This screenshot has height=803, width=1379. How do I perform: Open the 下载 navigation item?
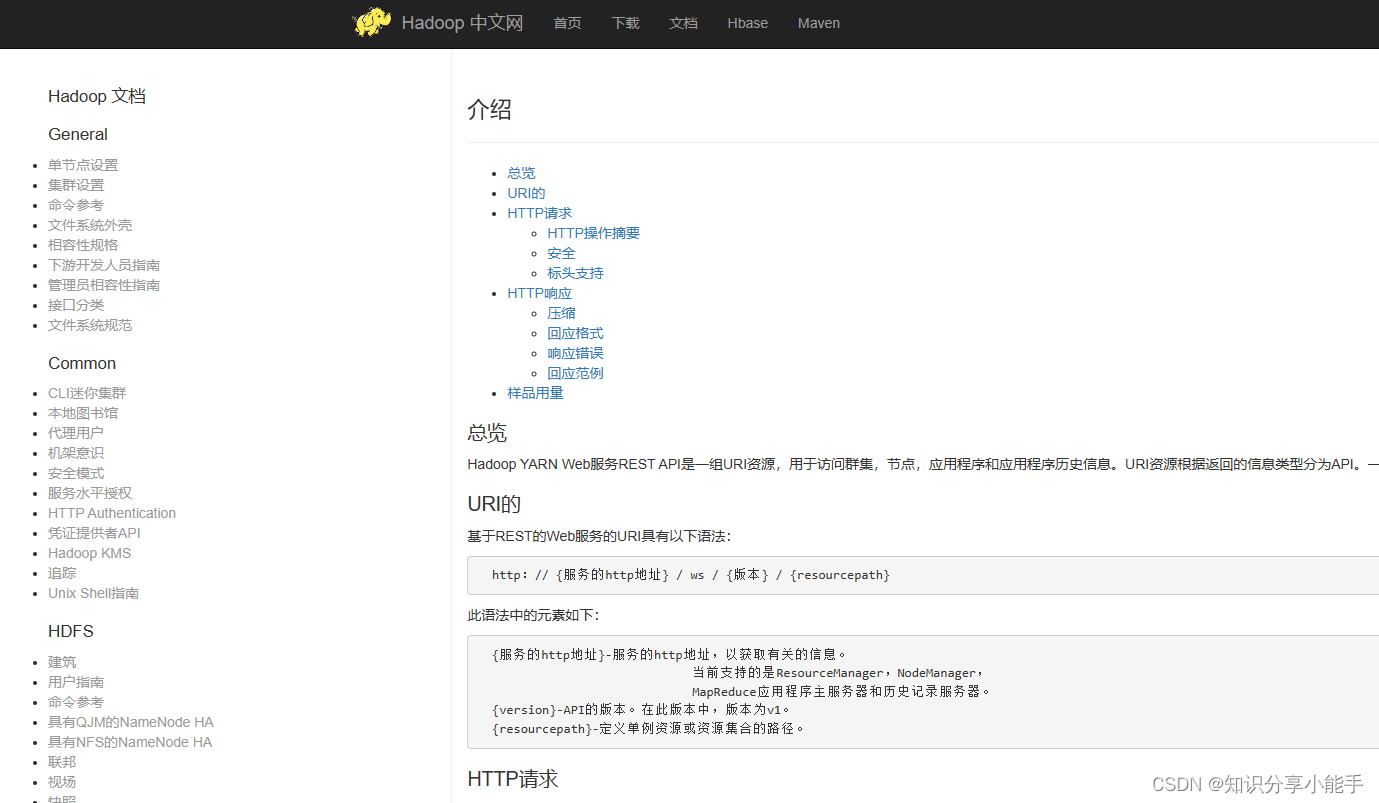[625, 23]
